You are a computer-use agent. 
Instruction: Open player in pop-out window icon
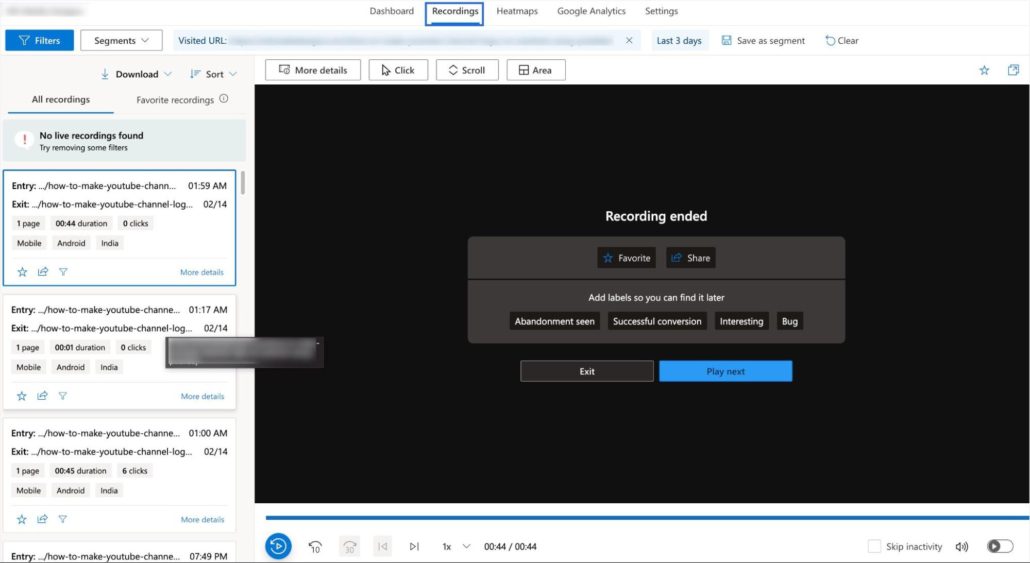click(x=1014, y=70)
